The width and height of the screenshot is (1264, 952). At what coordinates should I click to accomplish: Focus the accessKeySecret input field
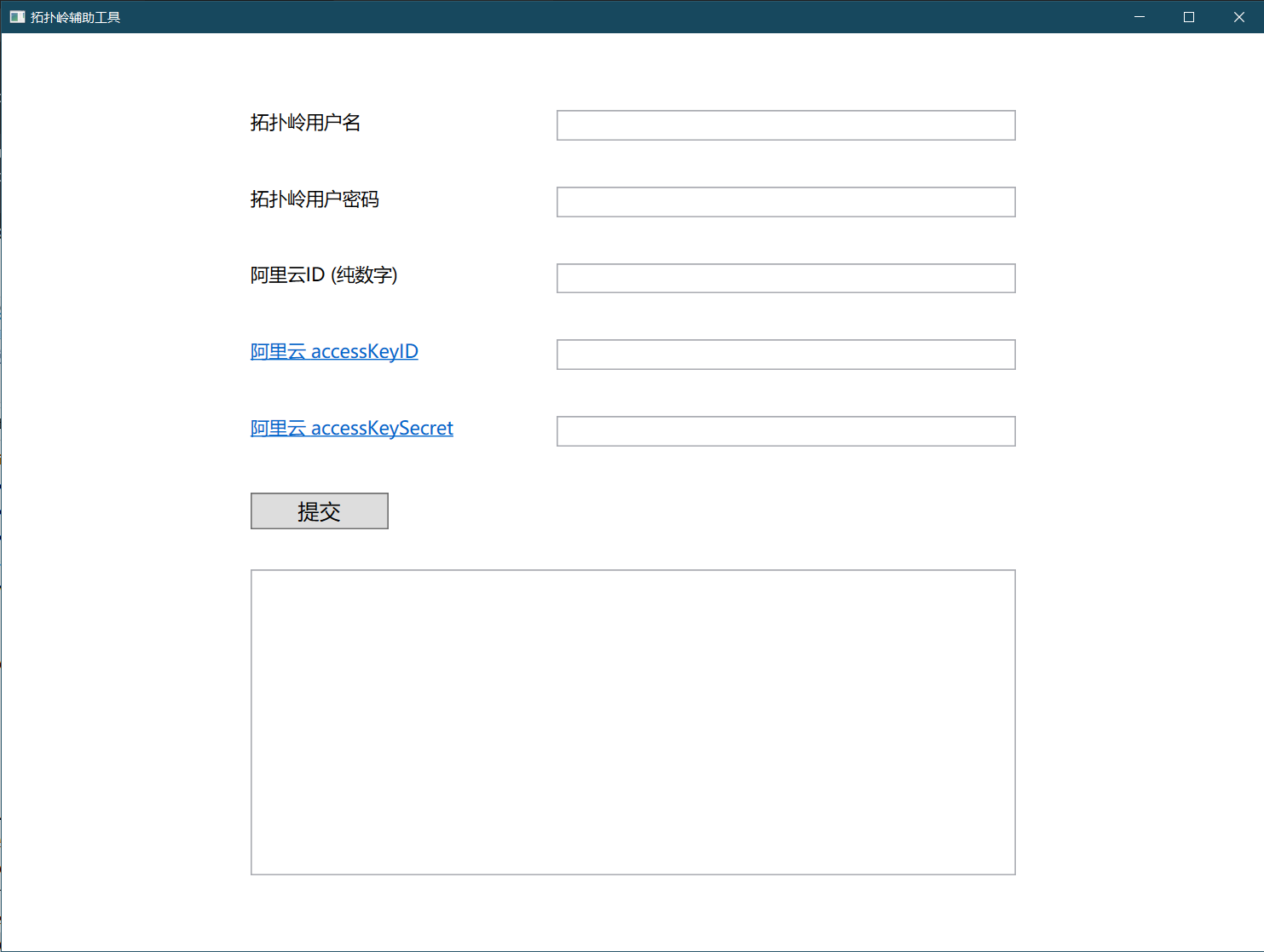pos(786,431)
